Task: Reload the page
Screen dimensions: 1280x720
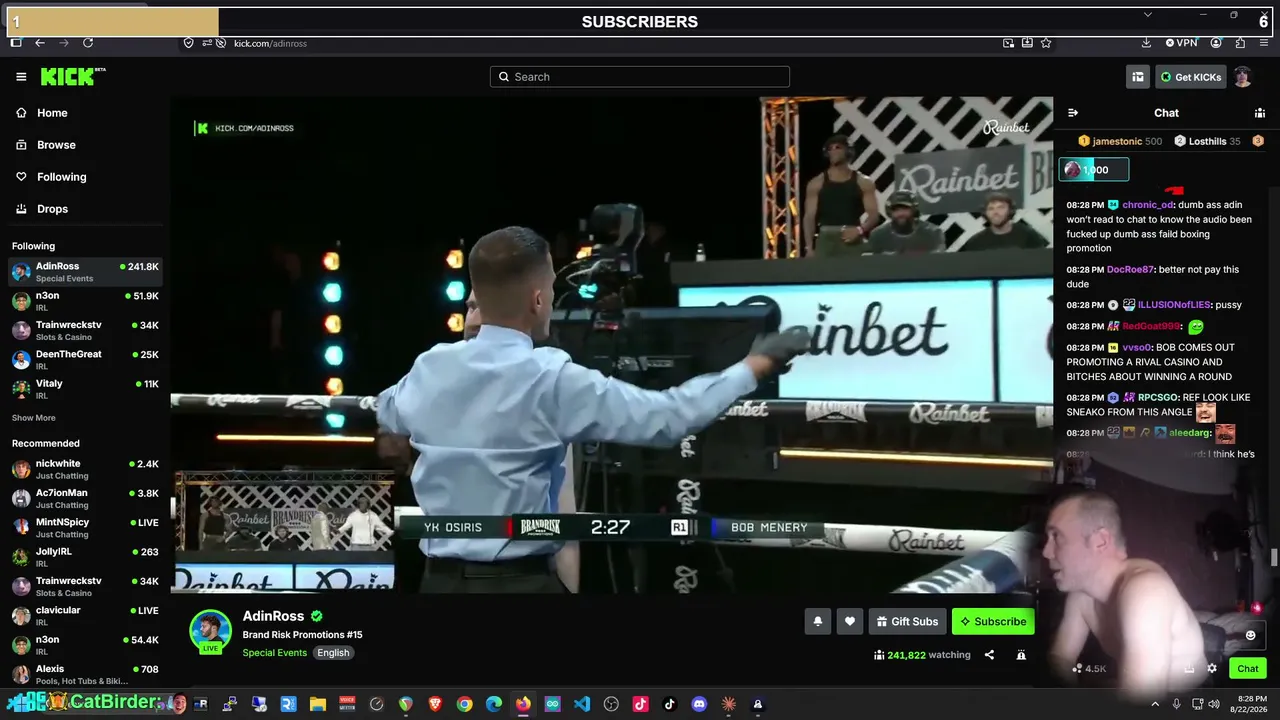Action: click(88, 43)
